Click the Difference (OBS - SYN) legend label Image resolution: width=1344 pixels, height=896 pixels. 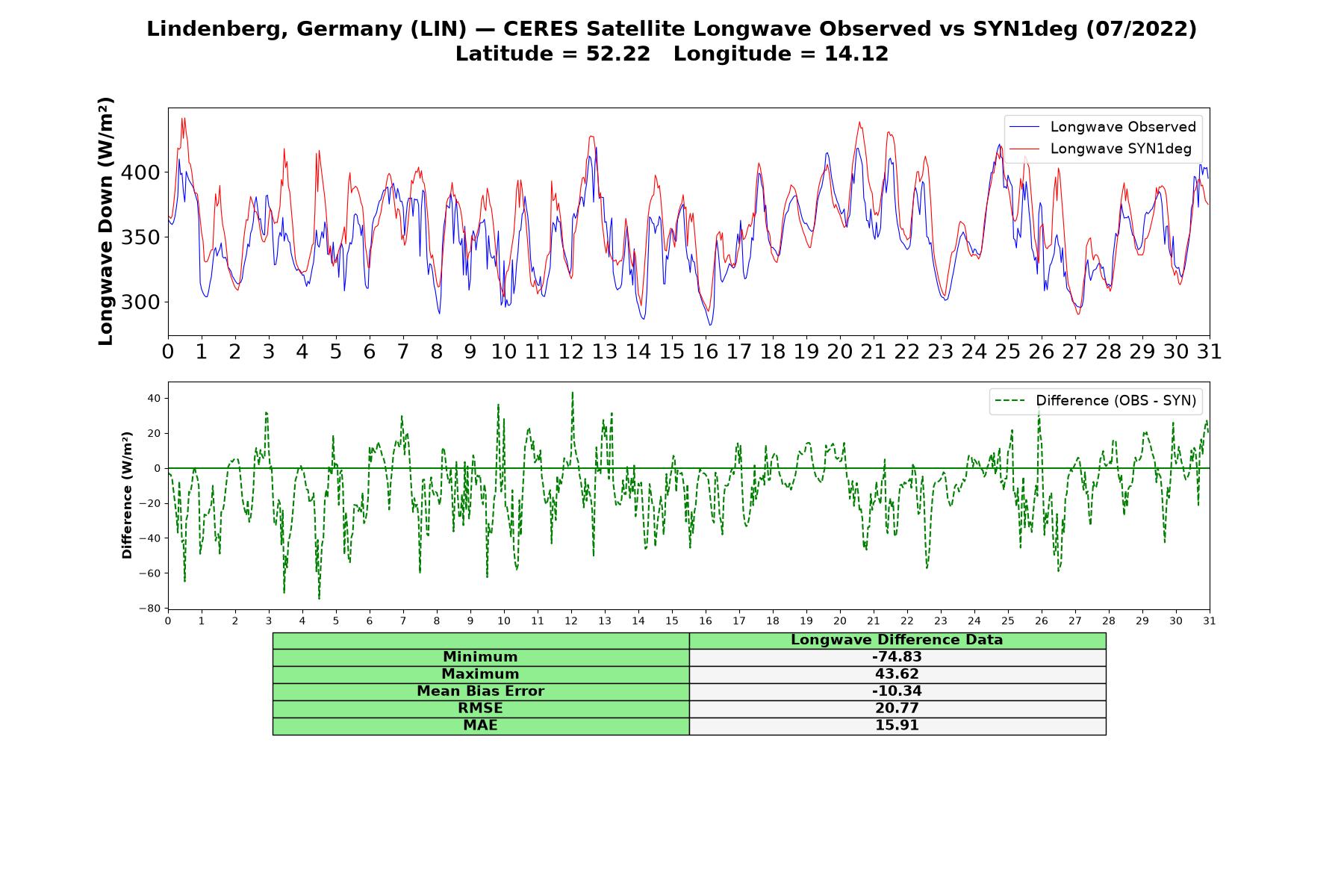1116,401
